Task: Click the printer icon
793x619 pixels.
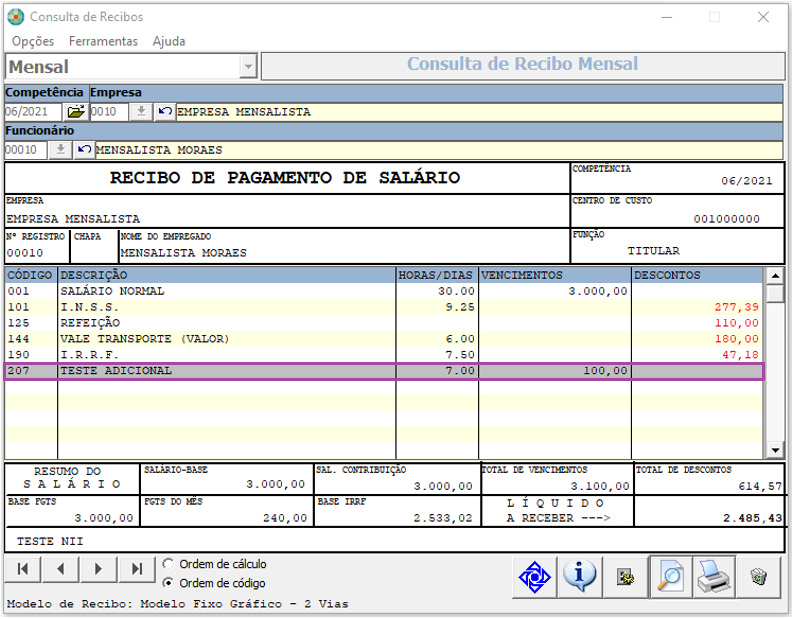Action: click(714, 577)
